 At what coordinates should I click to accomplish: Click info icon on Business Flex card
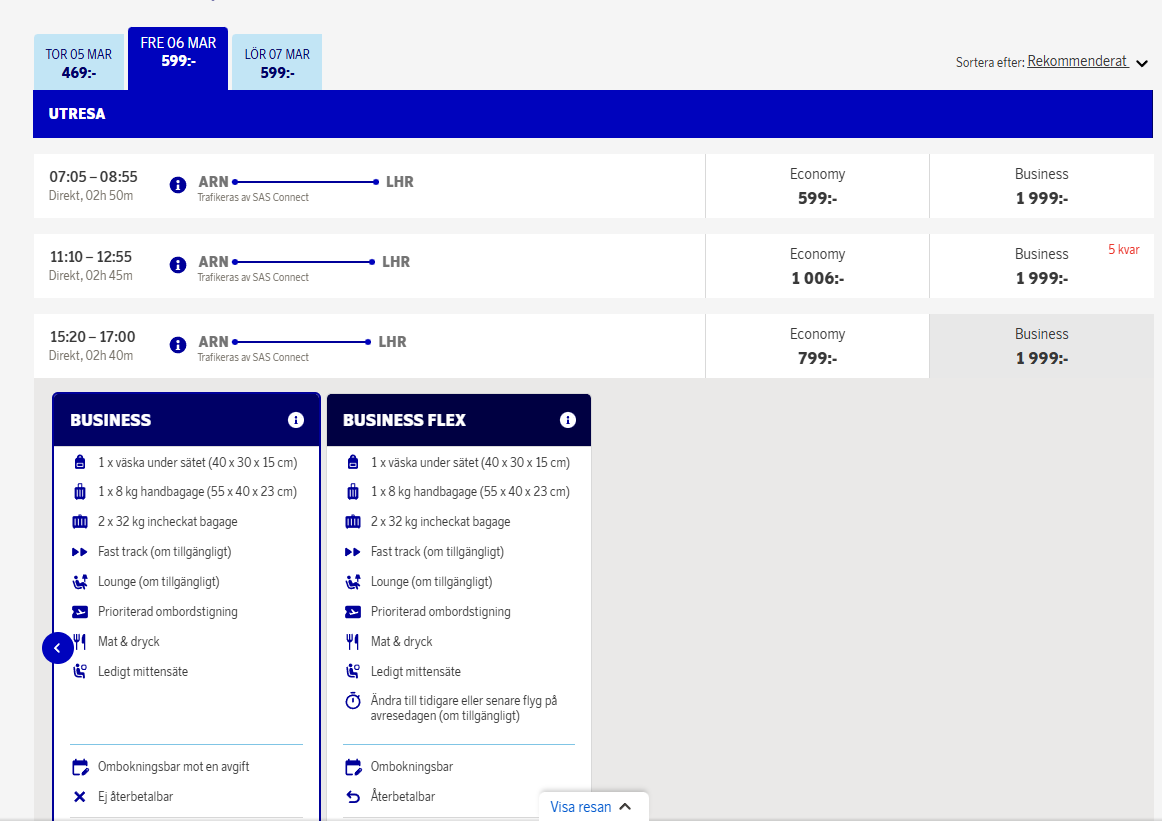click(568, 420)
